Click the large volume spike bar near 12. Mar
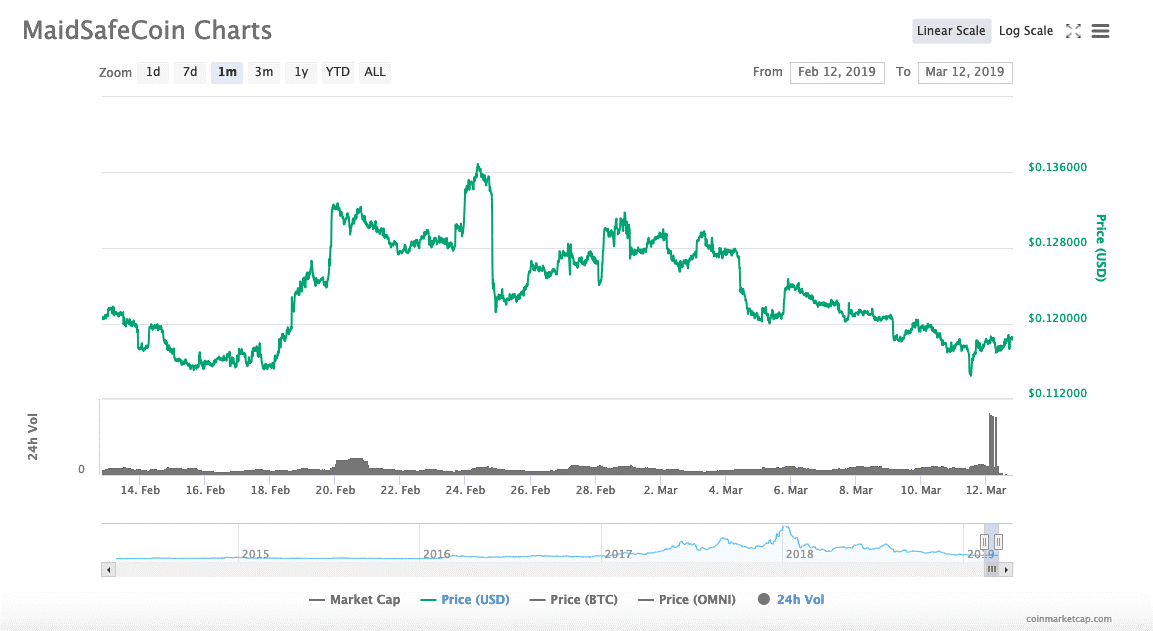Image resolution: width=1153 pixels, height=631 pixels. 993,444
